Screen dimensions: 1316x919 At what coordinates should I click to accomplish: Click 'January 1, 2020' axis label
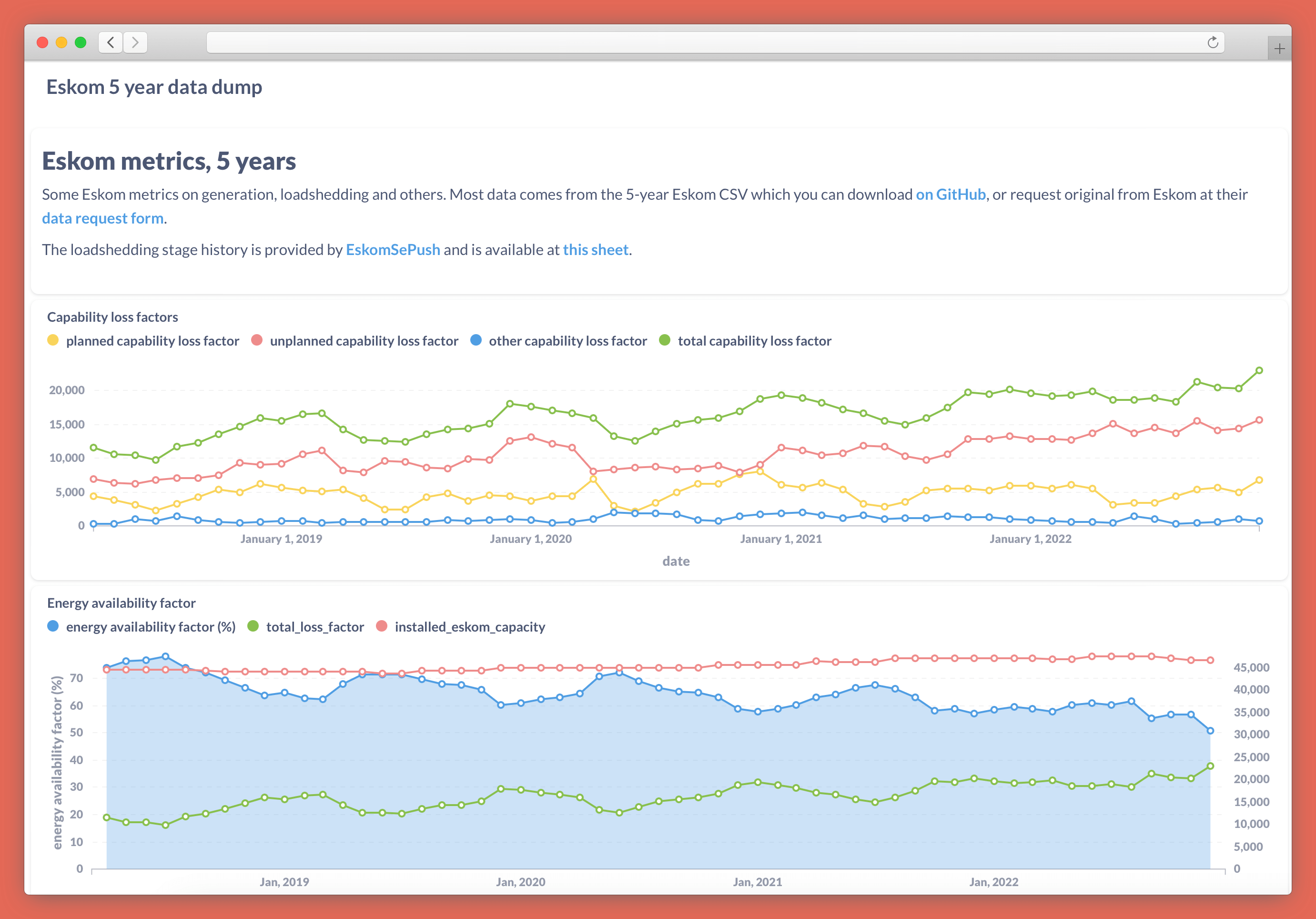pyautogui.click(x=531, y=539)
